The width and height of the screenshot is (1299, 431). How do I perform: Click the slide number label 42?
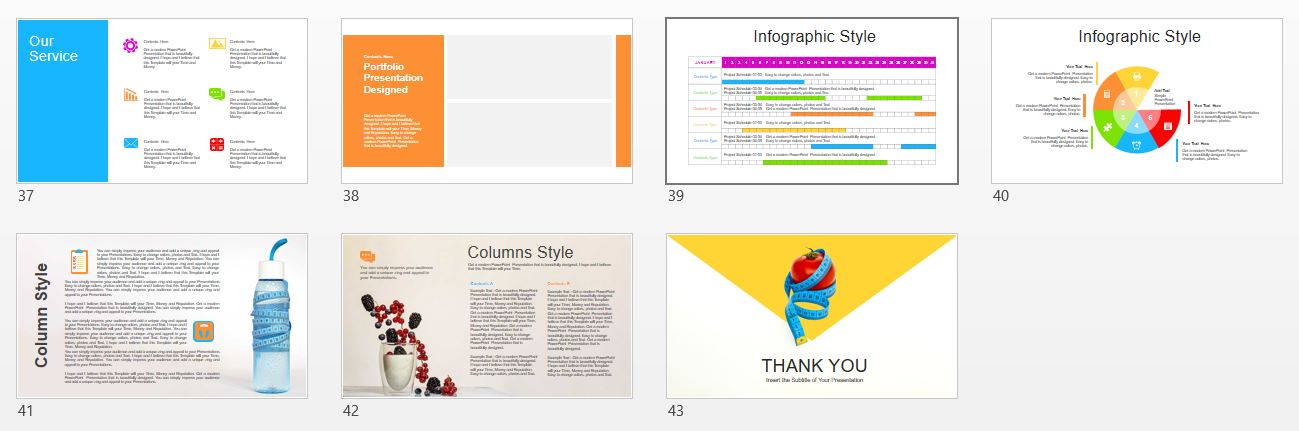point(350,411)
